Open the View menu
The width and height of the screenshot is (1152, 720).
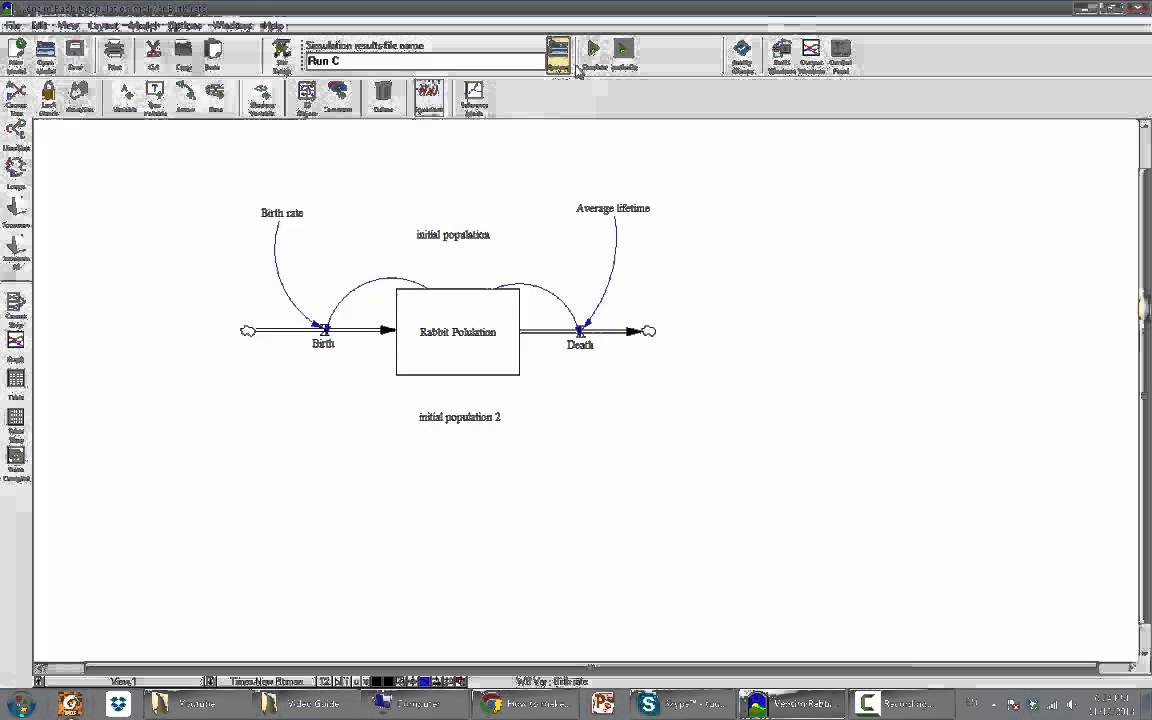[68, 26]
